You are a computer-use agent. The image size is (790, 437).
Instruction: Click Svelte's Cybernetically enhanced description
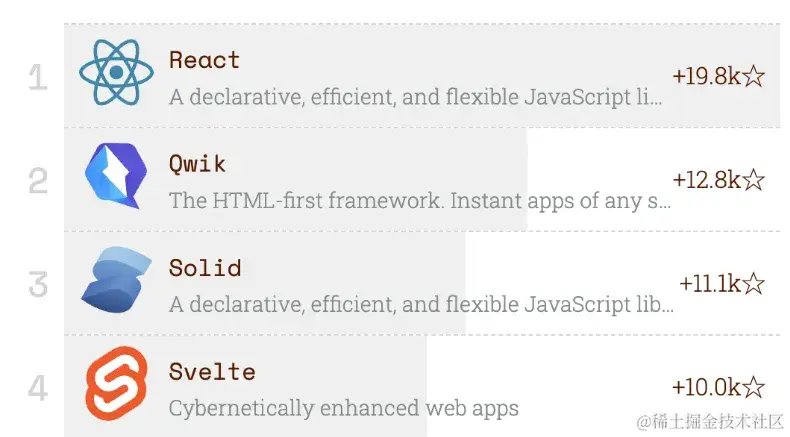tap(343, 408)
